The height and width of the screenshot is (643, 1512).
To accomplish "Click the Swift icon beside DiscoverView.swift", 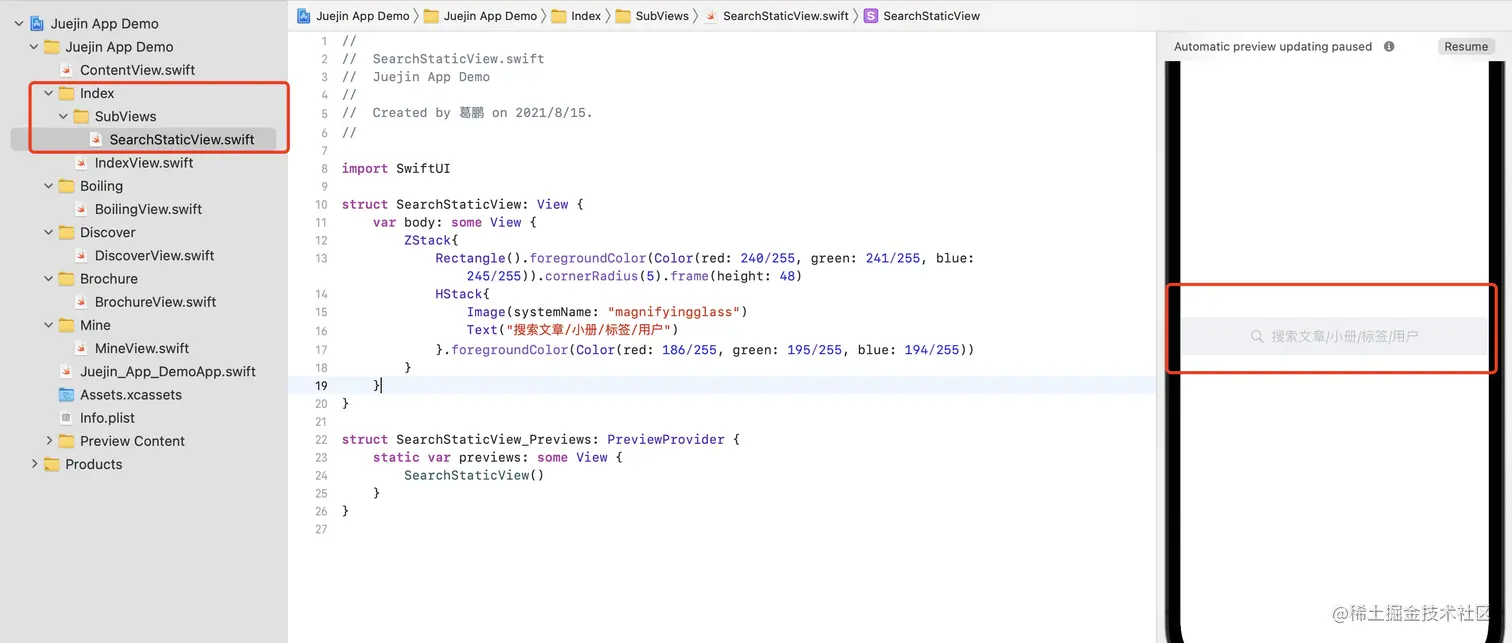I will click(x=81, y=255).
